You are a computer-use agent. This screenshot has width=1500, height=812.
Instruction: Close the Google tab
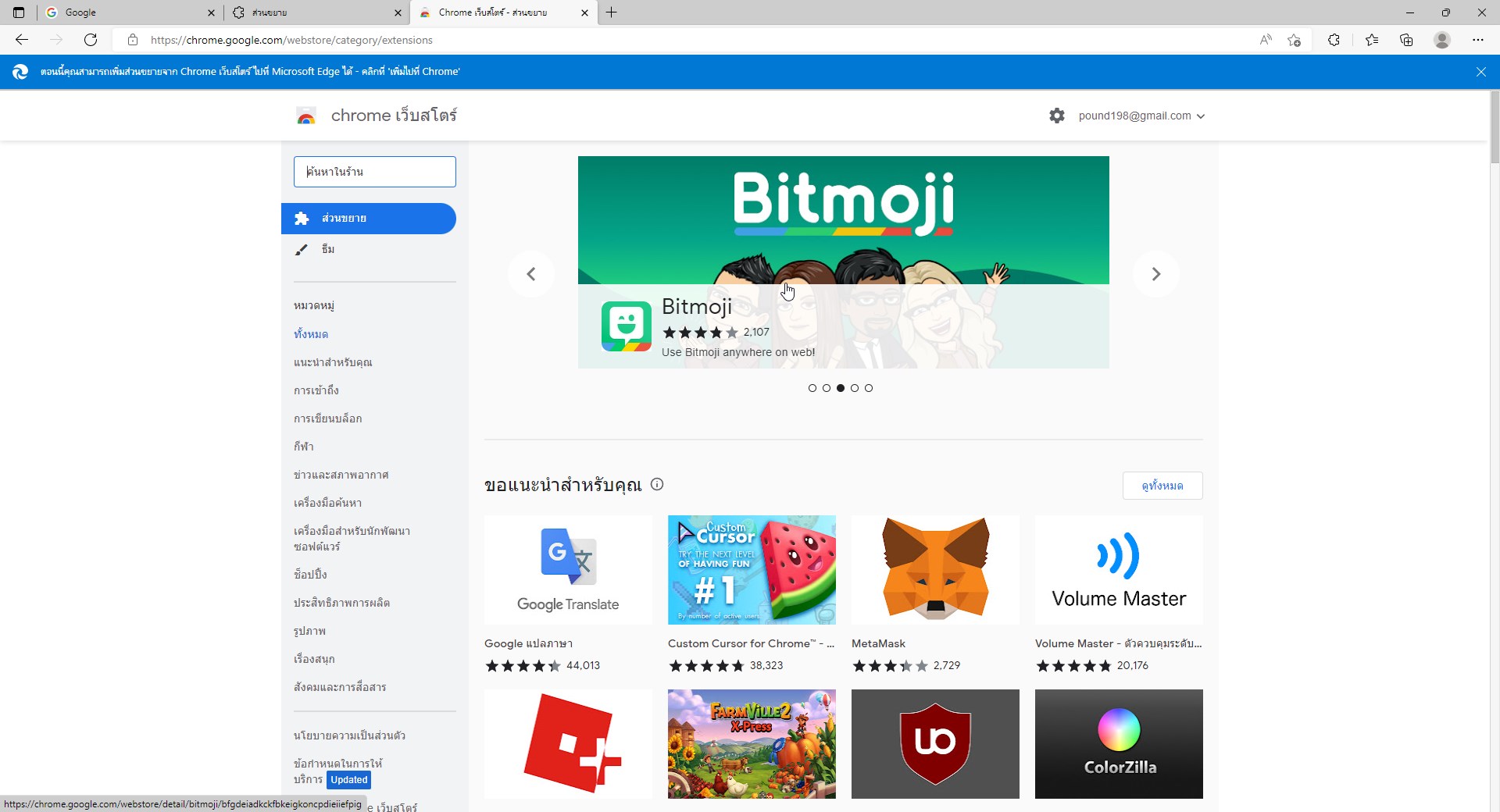pyautogui.click(x=211, y=12)
